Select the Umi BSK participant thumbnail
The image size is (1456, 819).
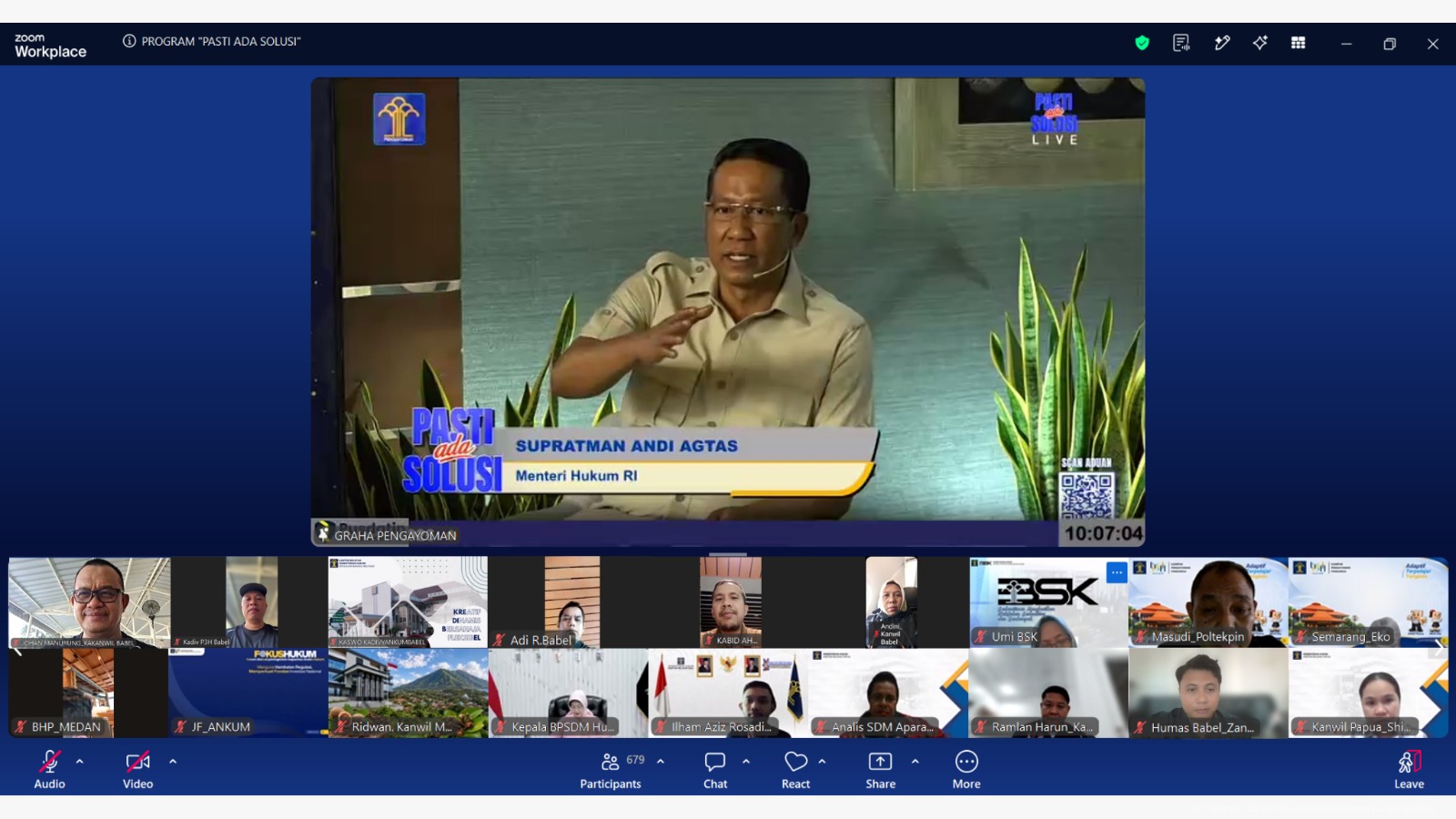1048,602
